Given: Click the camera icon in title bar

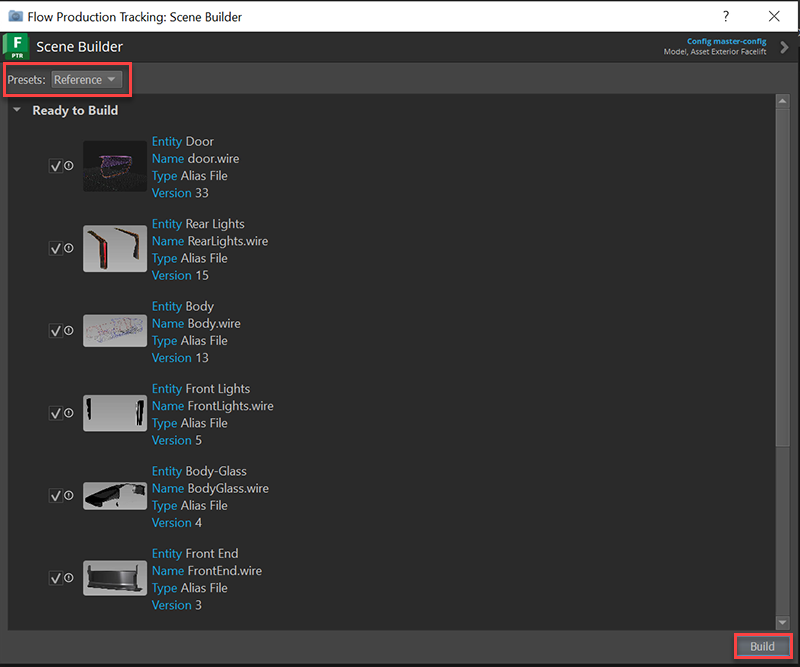Looking at the screenshot, I should [x=16, y=16].
